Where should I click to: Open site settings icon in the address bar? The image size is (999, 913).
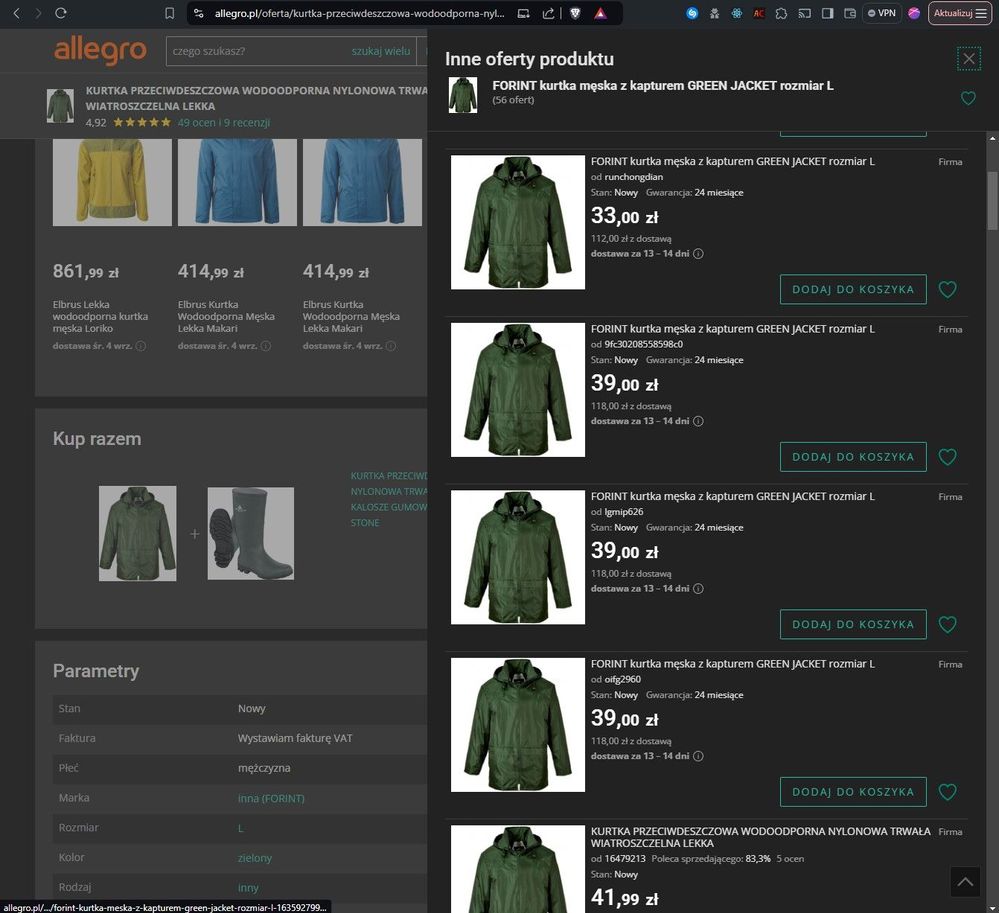click(x=199, y=13)
